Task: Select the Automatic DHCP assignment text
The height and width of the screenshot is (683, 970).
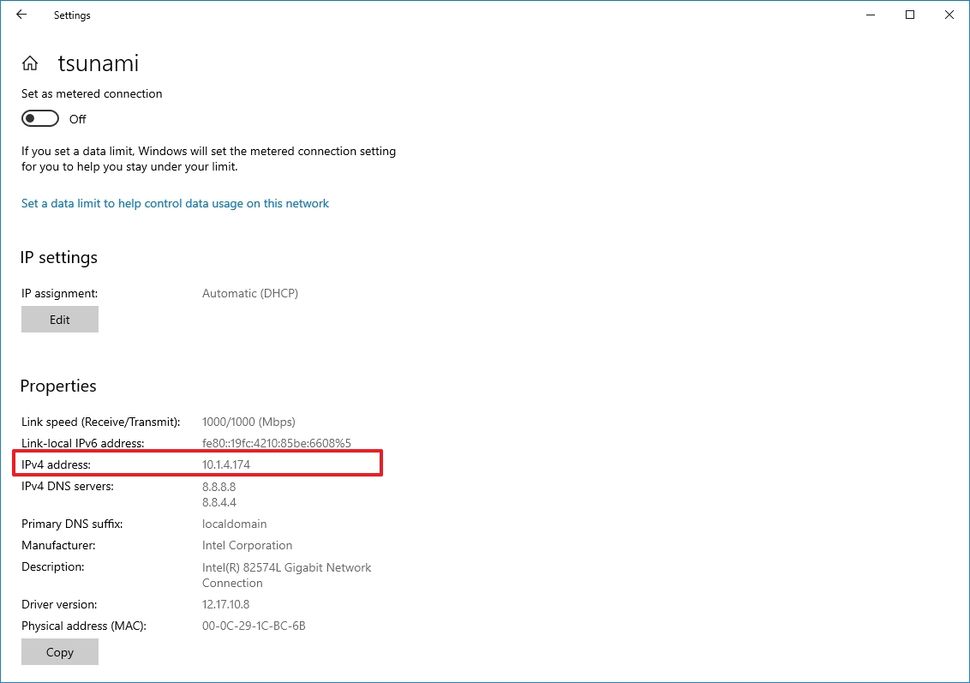Action: pyautogui.click(x=251, y=293)
